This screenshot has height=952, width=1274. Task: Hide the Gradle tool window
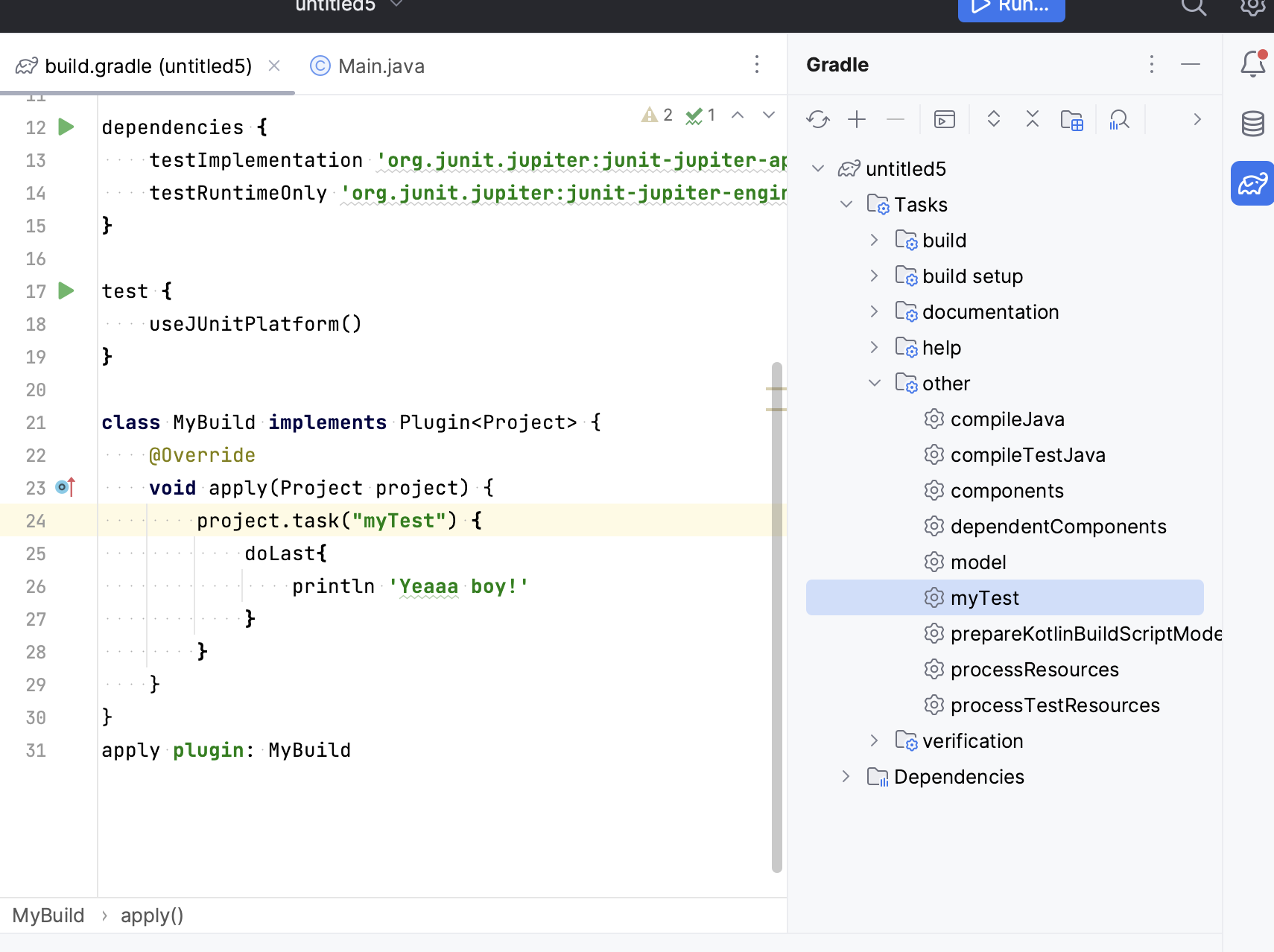1191,65
